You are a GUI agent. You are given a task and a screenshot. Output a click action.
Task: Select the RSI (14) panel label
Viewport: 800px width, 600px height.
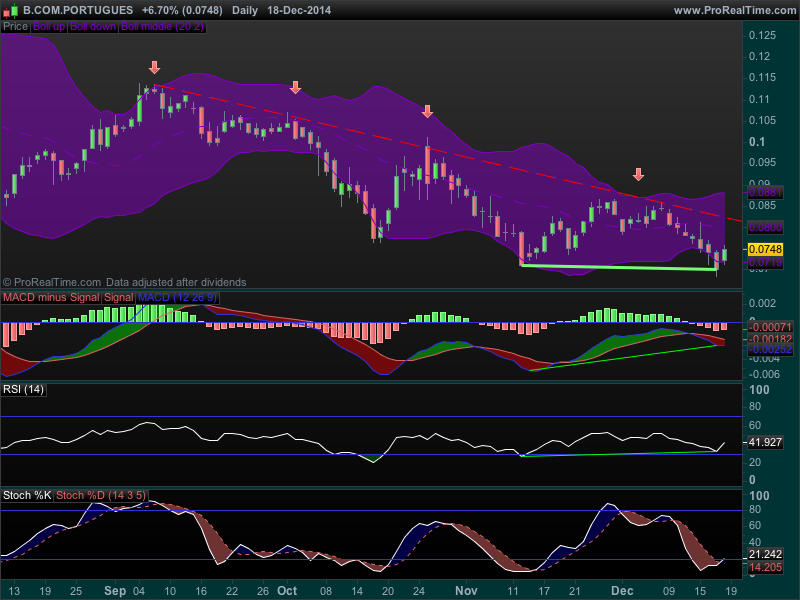[x=24, y=389]
